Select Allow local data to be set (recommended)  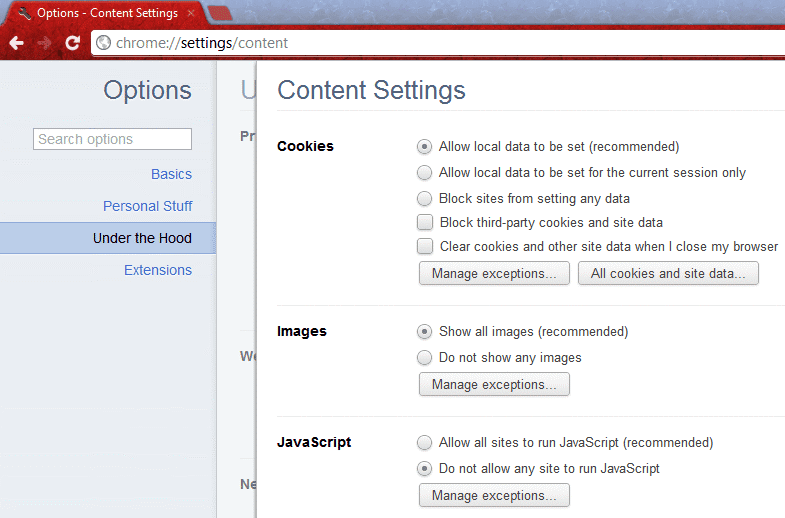tap(424, 146)
